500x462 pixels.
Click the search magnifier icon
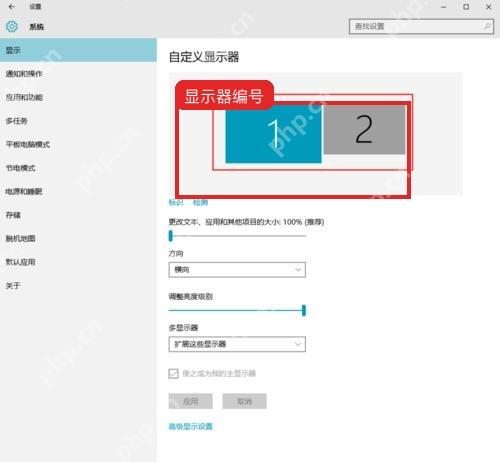pyautogui.click(x=487, y=26)
